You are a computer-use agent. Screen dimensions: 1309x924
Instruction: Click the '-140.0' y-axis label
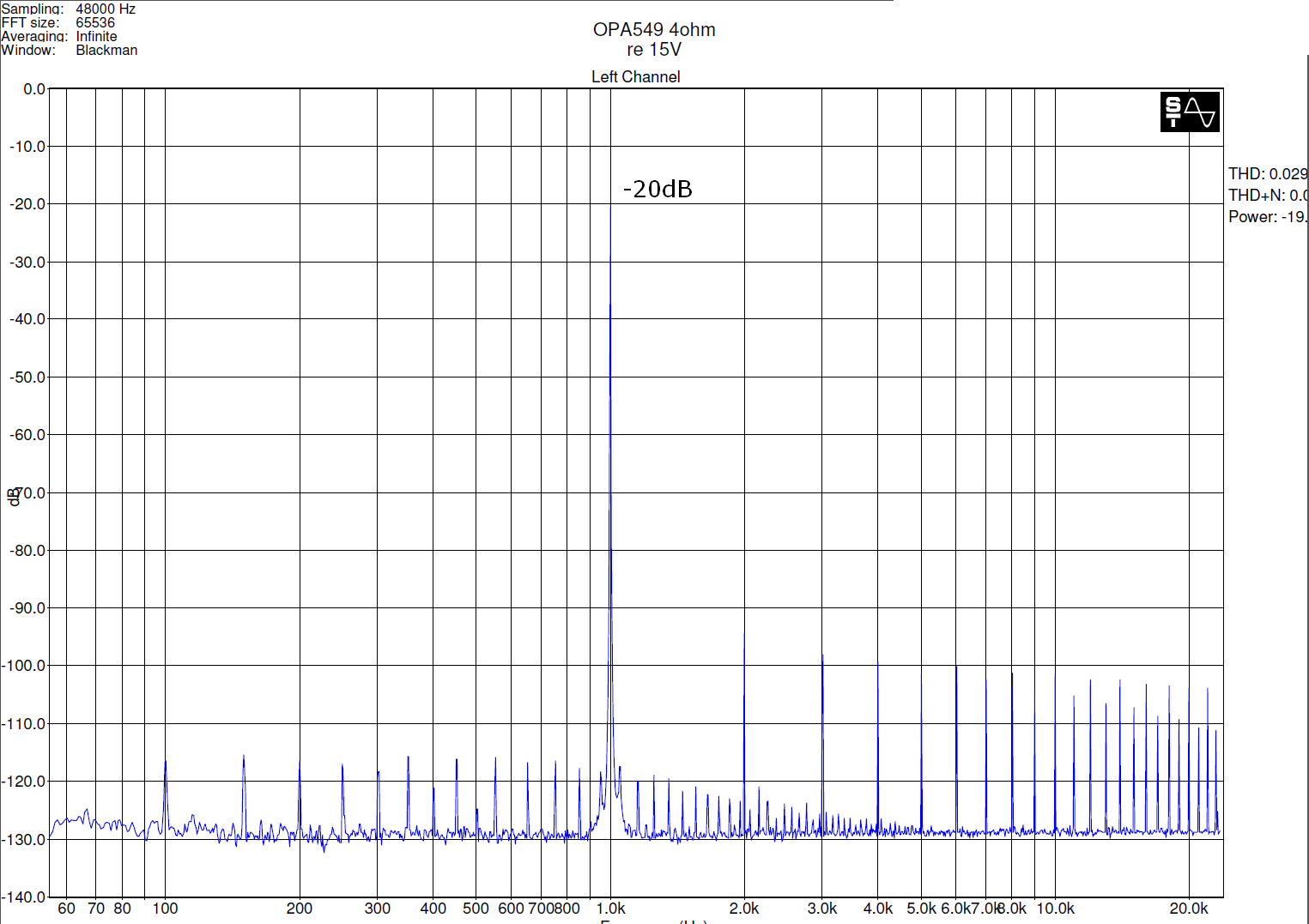click(24, 897)
